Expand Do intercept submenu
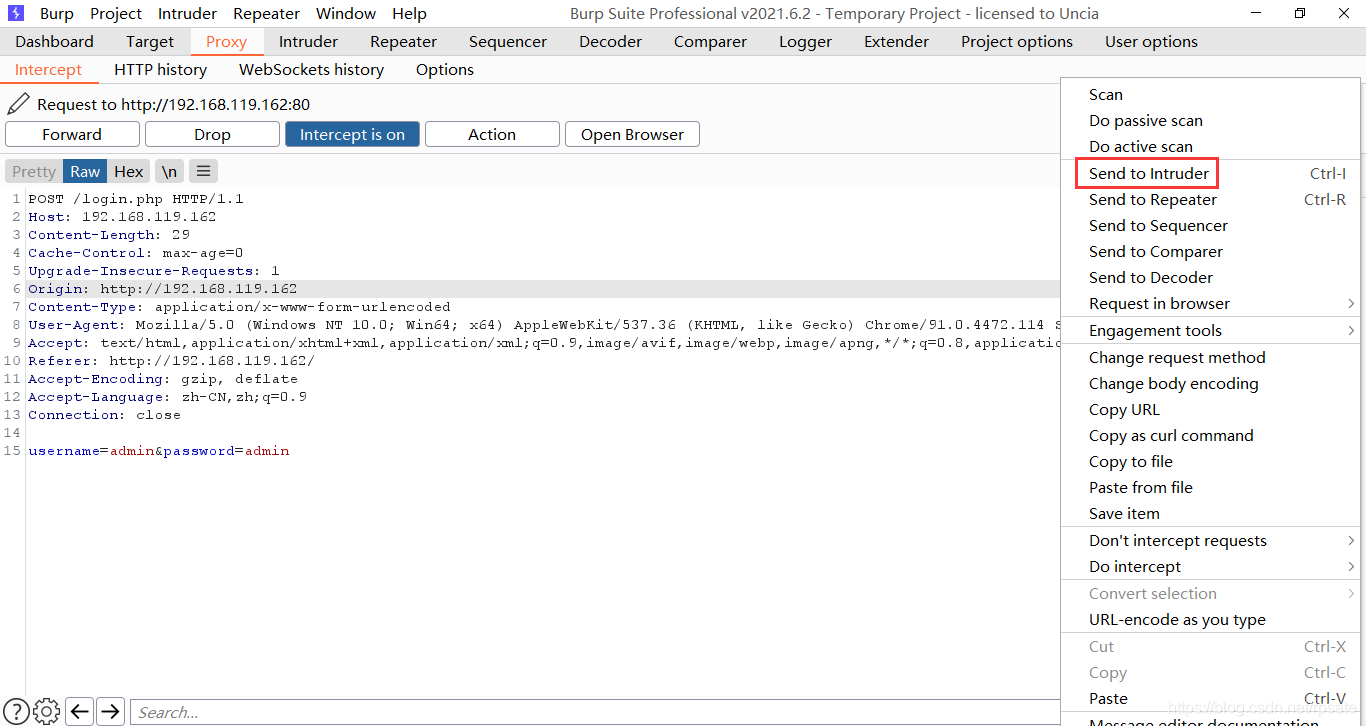 [x=1210, y=566]
